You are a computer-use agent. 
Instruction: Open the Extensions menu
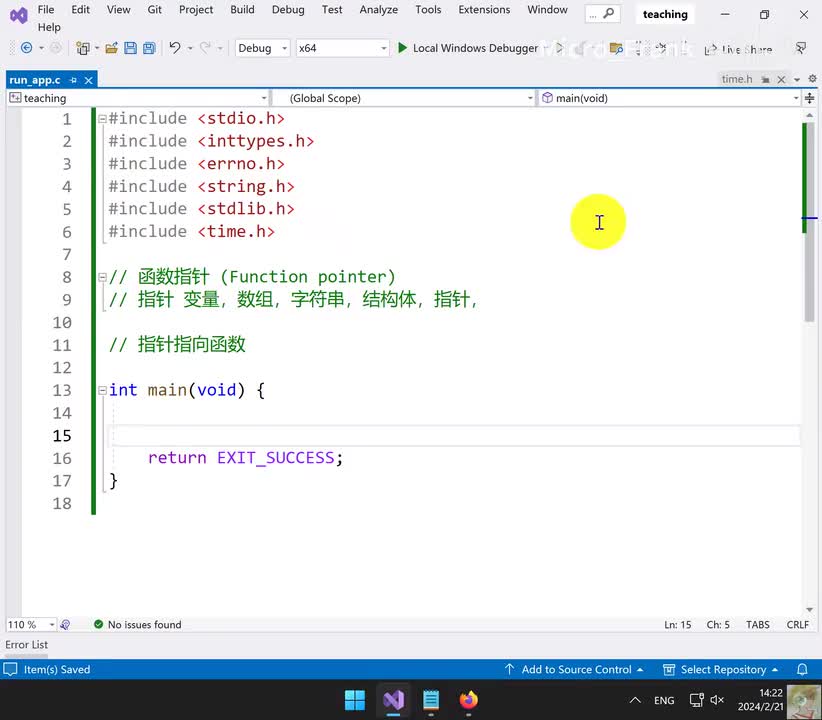484,9
